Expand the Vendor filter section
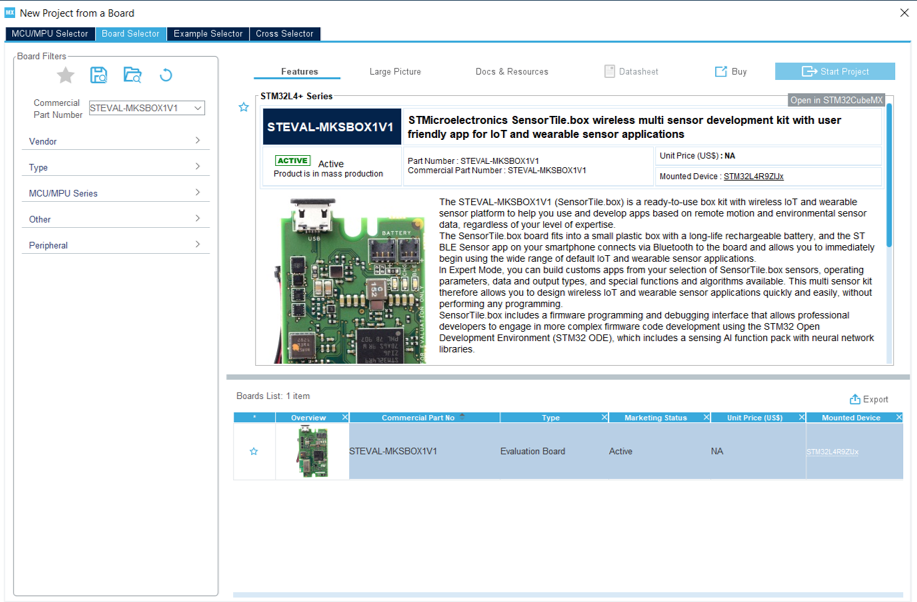Screen dimensions: 917x602 click(x=116, y=141)
